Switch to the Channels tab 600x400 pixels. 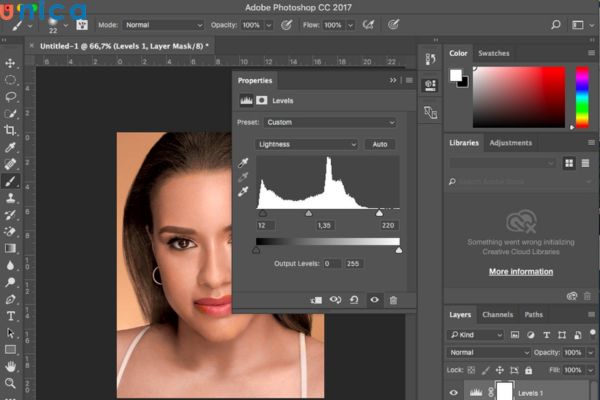(x=497, y=314)
